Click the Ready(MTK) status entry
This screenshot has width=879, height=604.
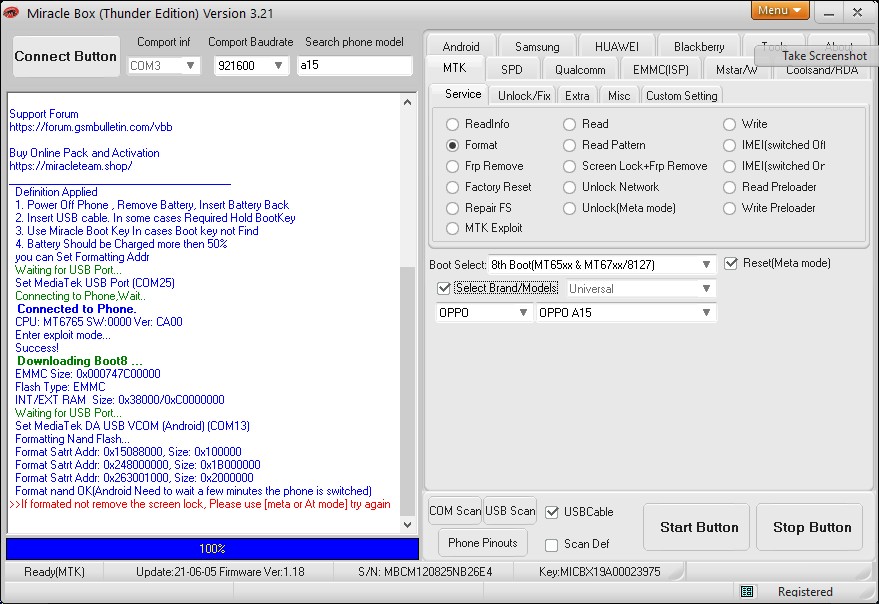(x=54, y=572)
